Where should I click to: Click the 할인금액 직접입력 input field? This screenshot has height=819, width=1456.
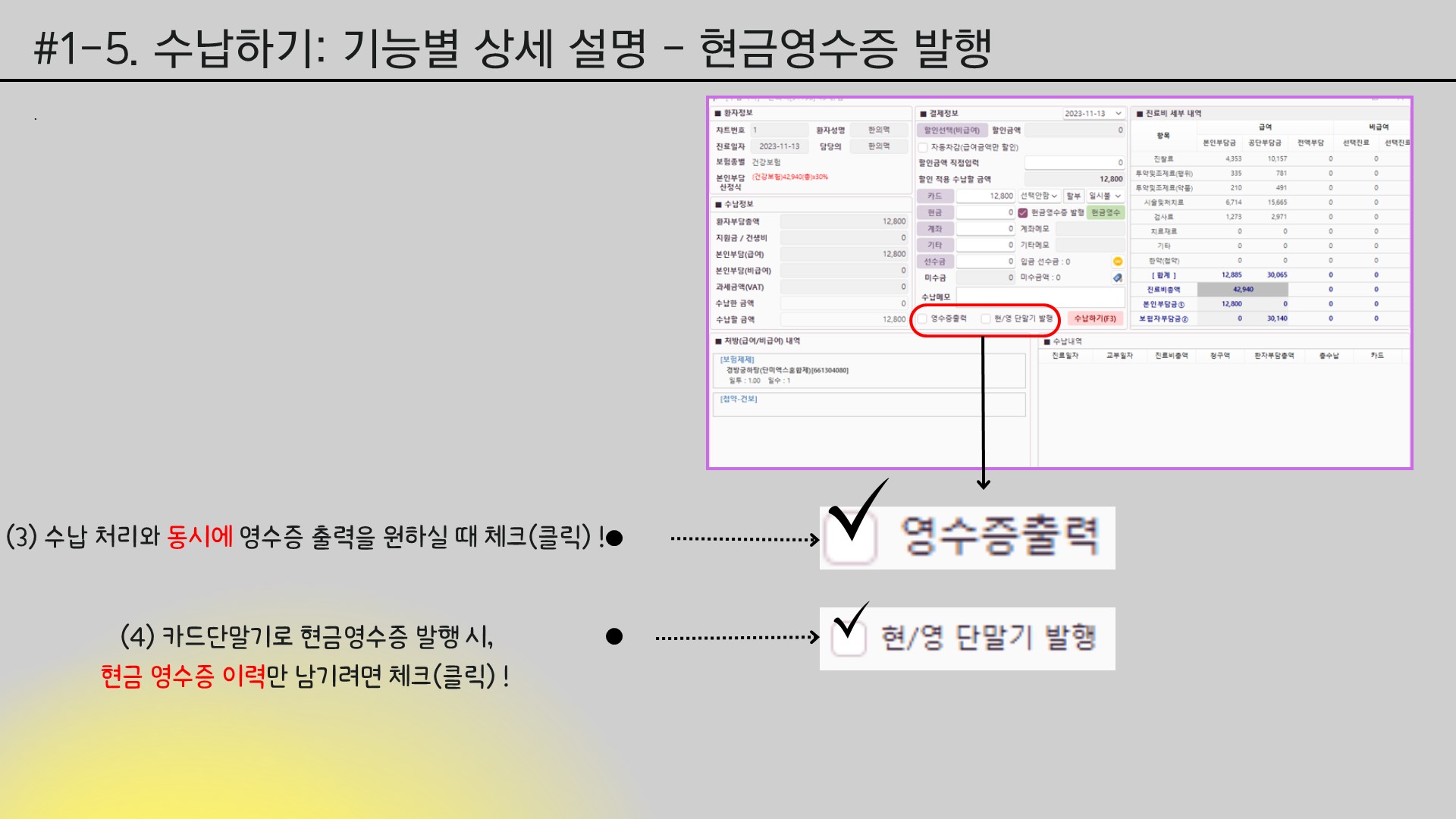coord(1074,163)
